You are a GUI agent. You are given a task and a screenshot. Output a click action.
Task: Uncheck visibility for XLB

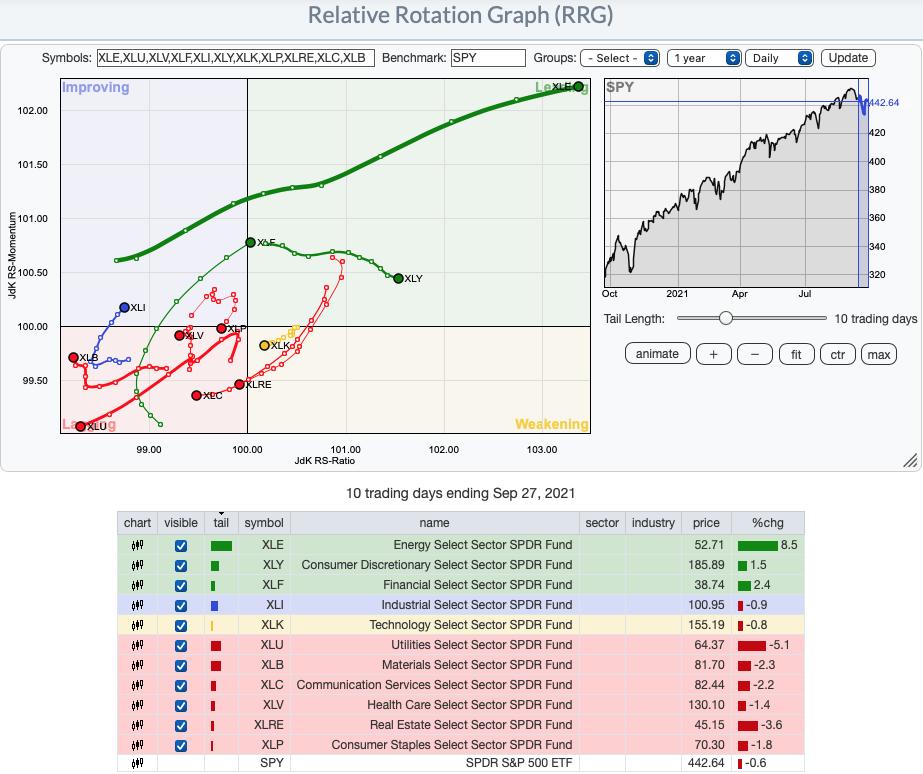coord(181,666)
